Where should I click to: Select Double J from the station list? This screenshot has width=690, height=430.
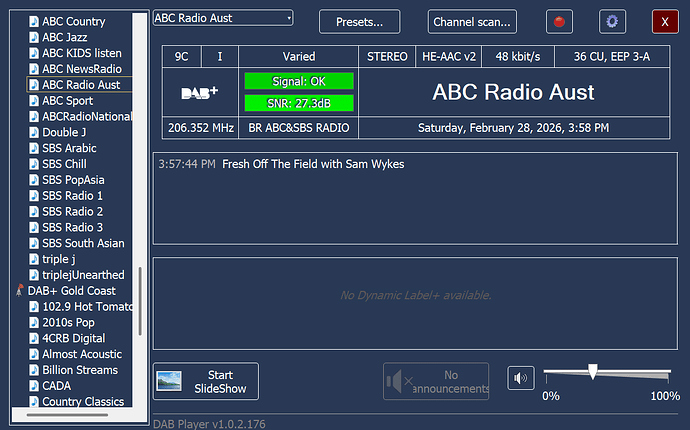coord(63,132)
